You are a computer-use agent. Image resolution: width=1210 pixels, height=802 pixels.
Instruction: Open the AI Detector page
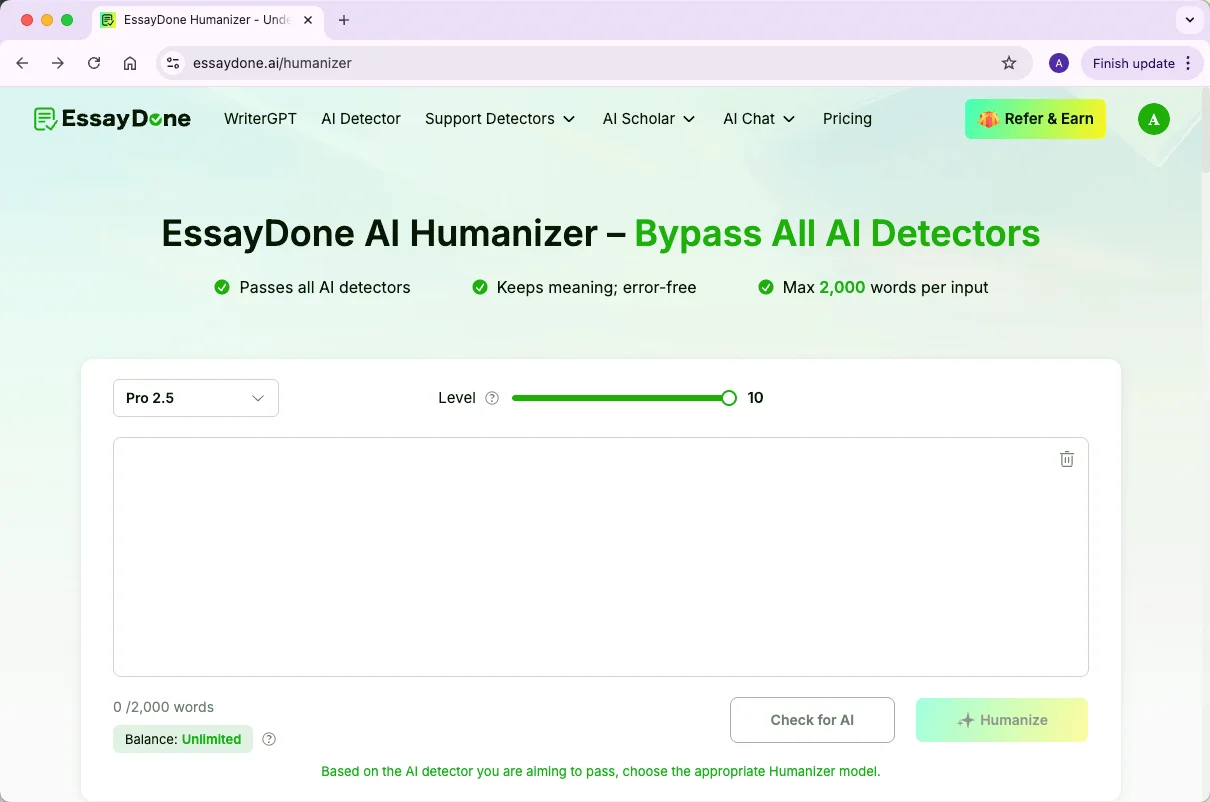point(361,119)
